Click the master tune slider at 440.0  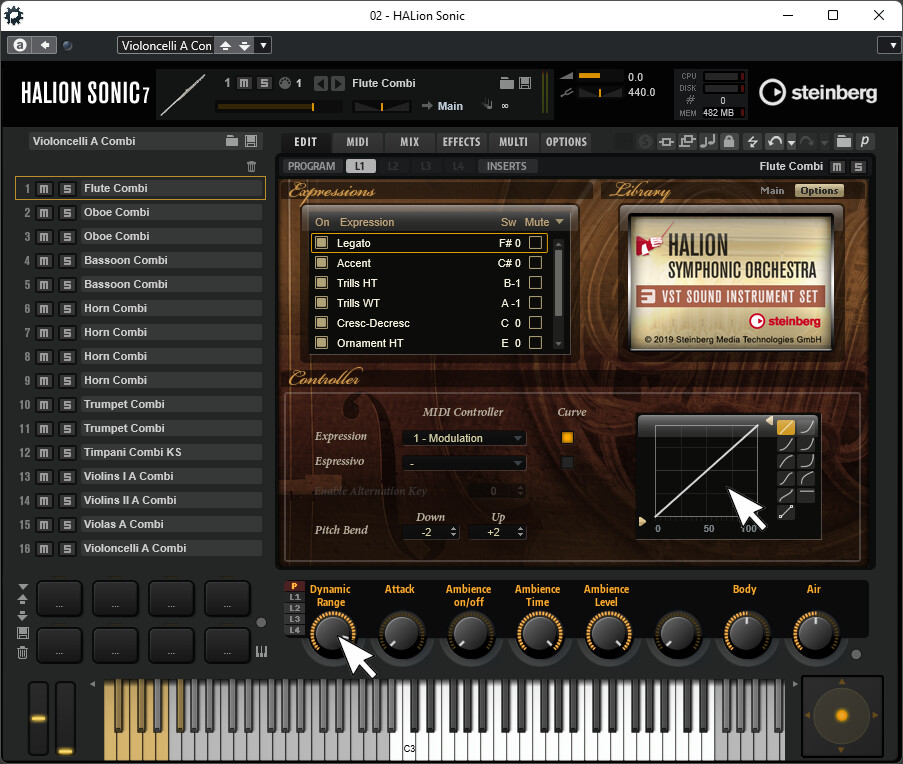point(600,92)
